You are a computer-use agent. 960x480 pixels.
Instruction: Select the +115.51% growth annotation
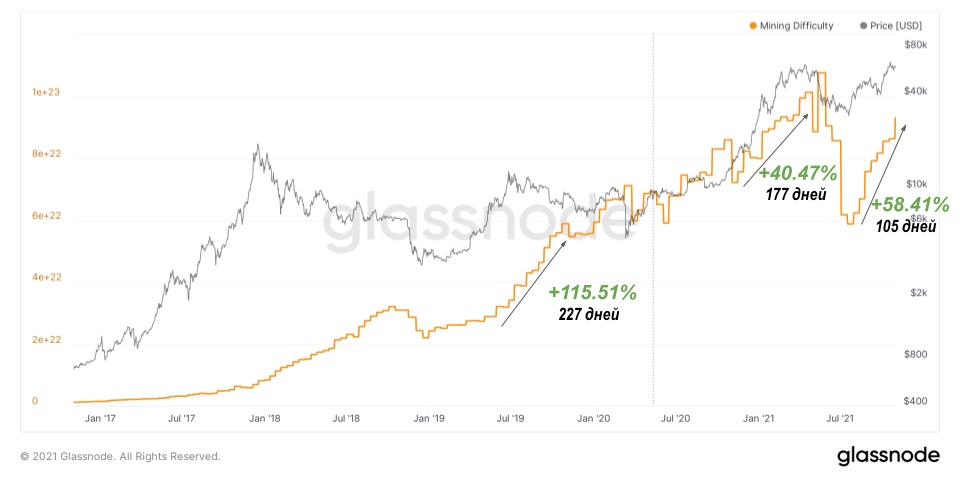click(x=592, y=293)
